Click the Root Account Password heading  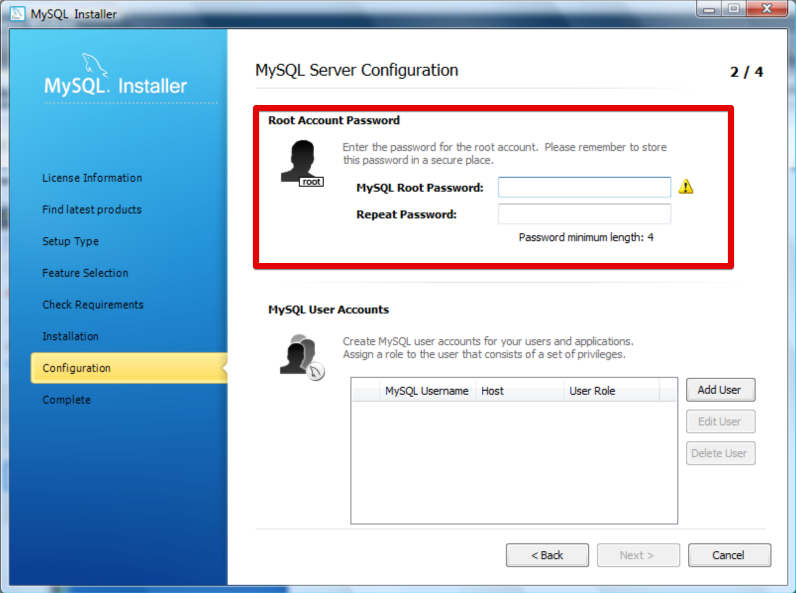pyautogui.click(x=334, y=120)
